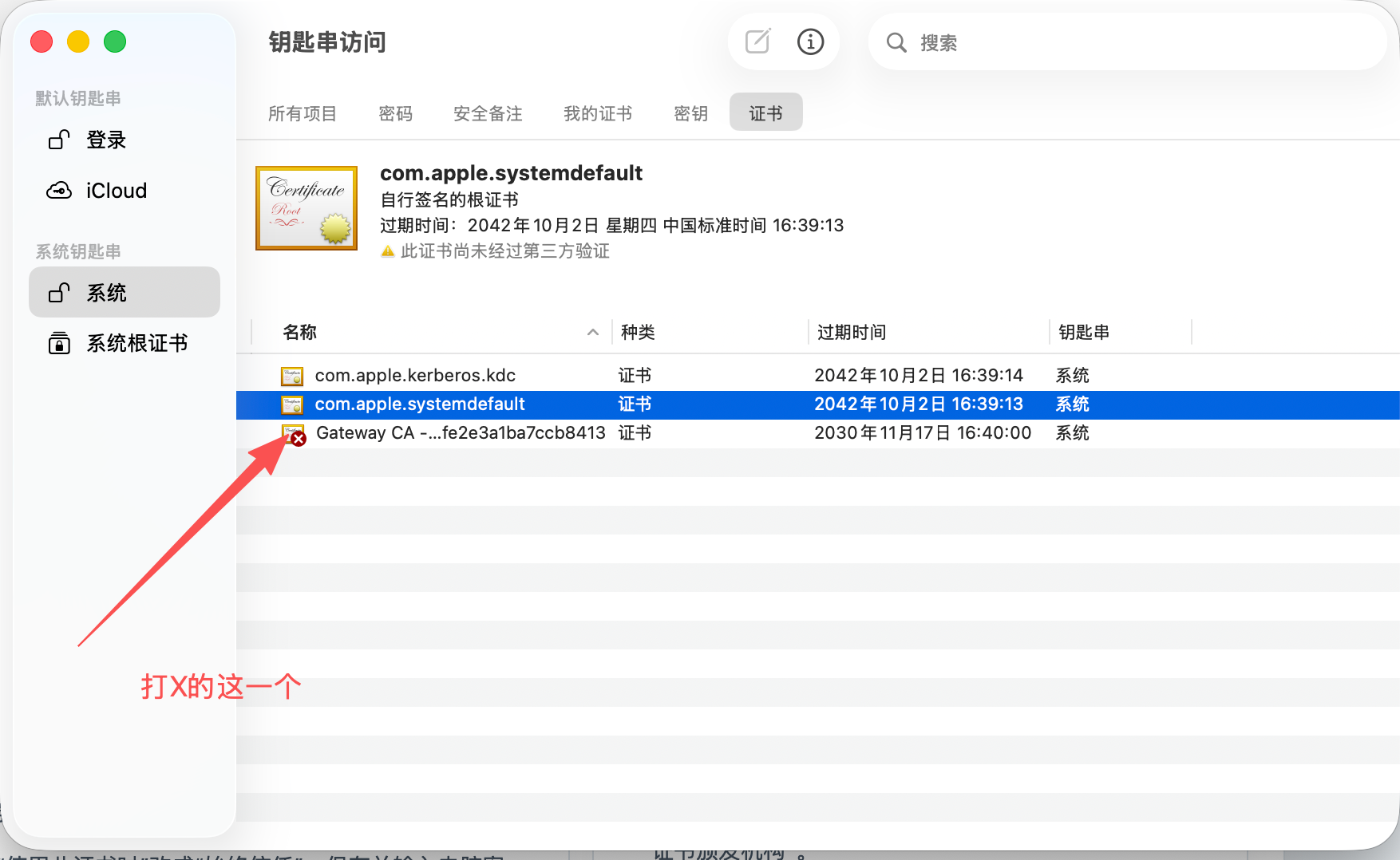Click the red close window button
Image resolution: width=1400 pixels, height=860 pixels.
click(42, 41)
